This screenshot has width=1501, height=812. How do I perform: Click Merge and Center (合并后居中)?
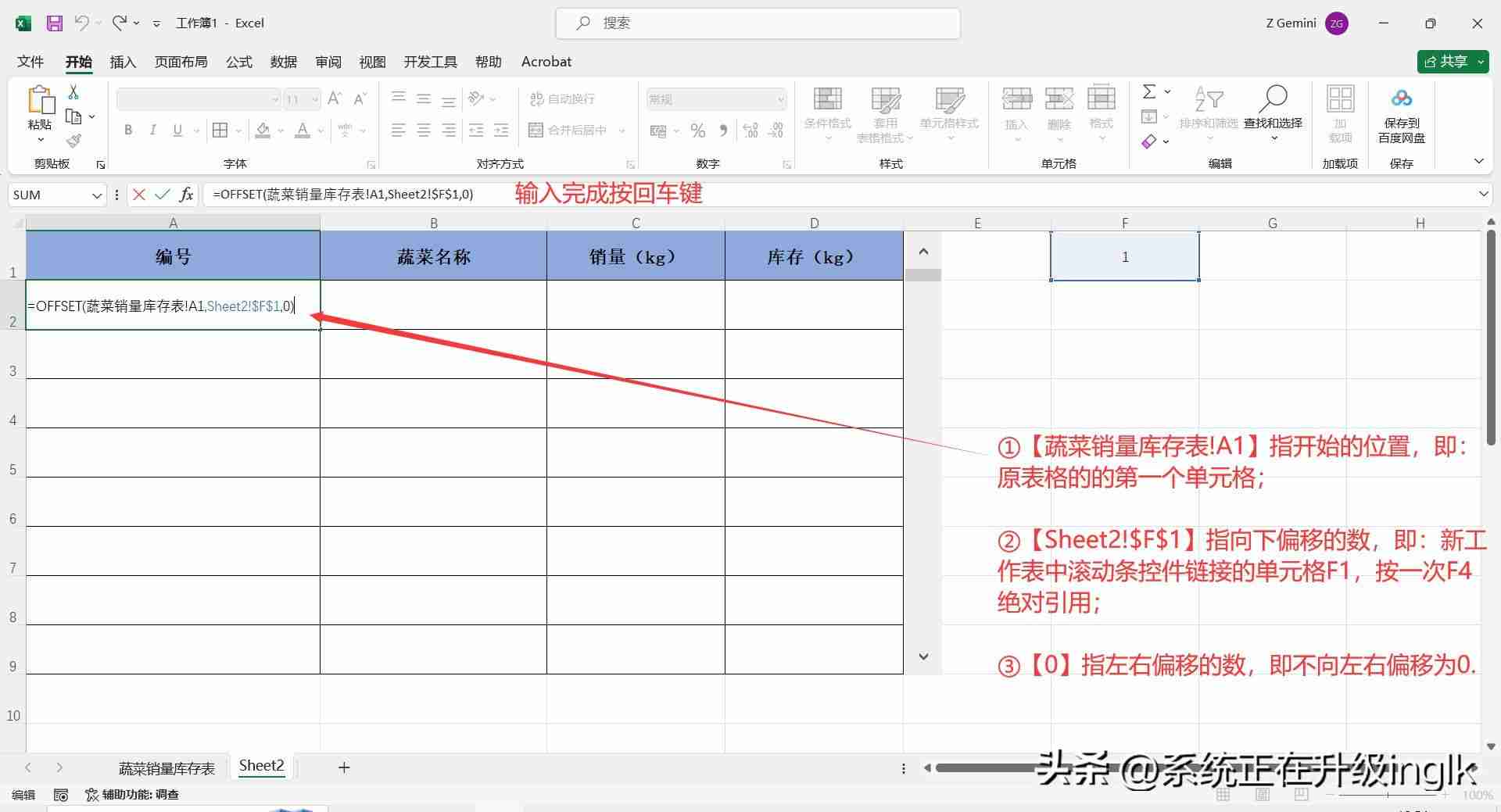click(x=571, y=130)
